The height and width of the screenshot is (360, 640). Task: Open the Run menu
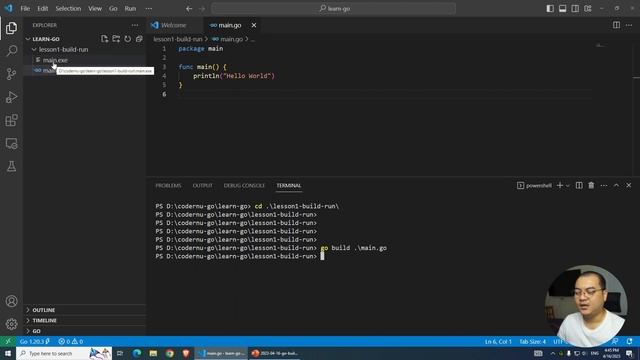[130, 8]
